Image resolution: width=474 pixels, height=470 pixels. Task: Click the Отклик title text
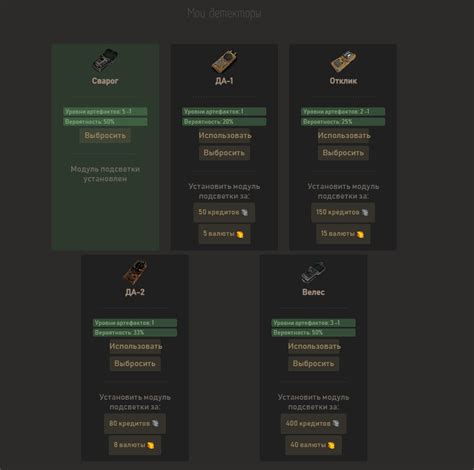pyautogui.click(x=343, y=81)
